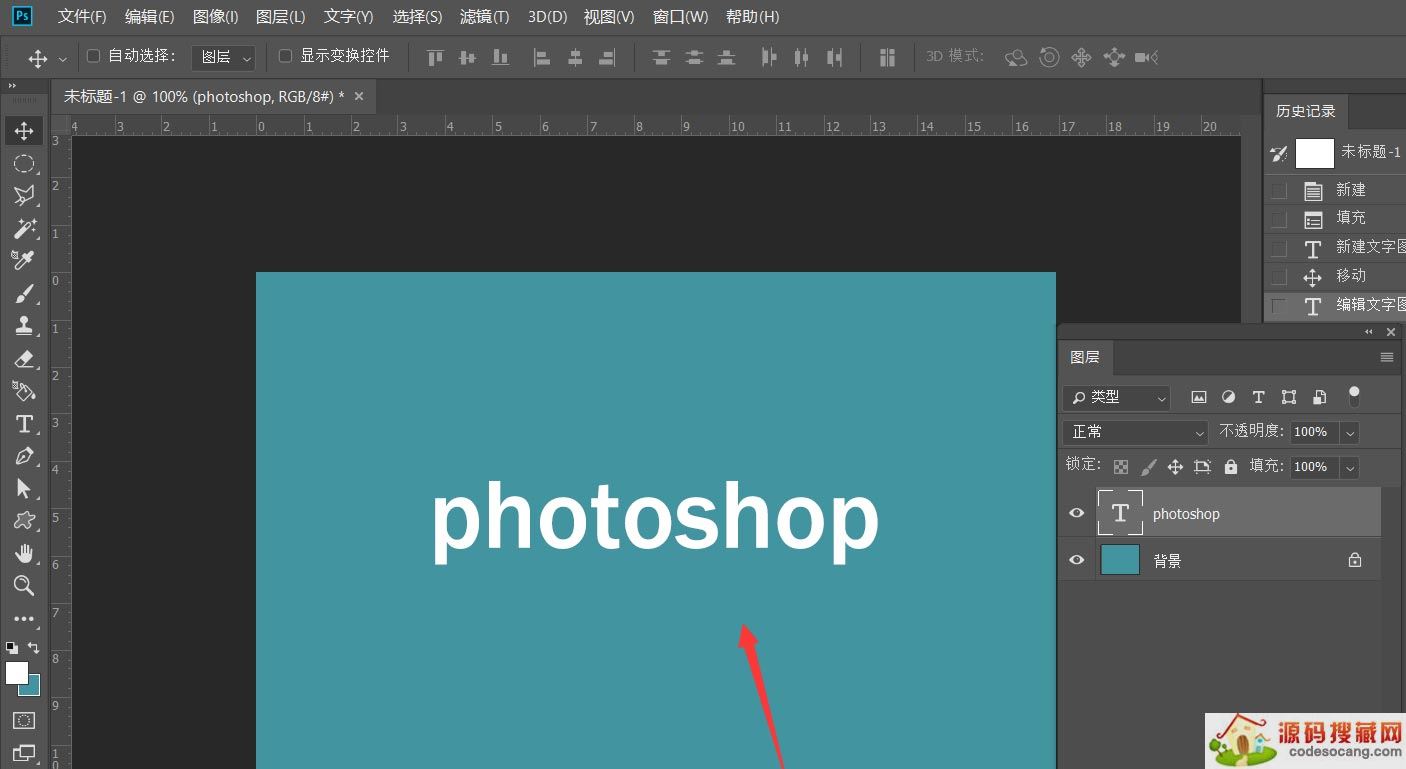Open the 图像(I) menu
1406x769 pixels.
(215, 17)
